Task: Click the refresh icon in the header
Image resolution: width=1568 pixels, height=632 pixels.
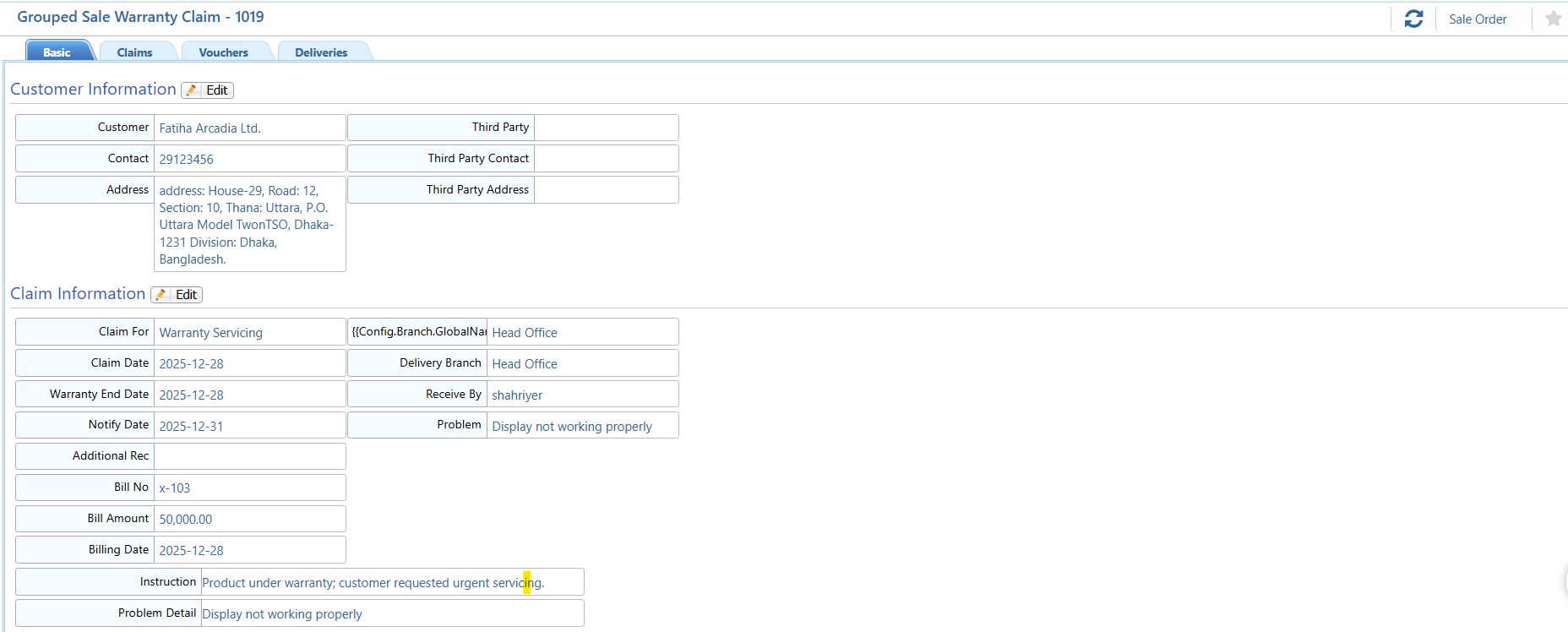Action: (1413, 19)
